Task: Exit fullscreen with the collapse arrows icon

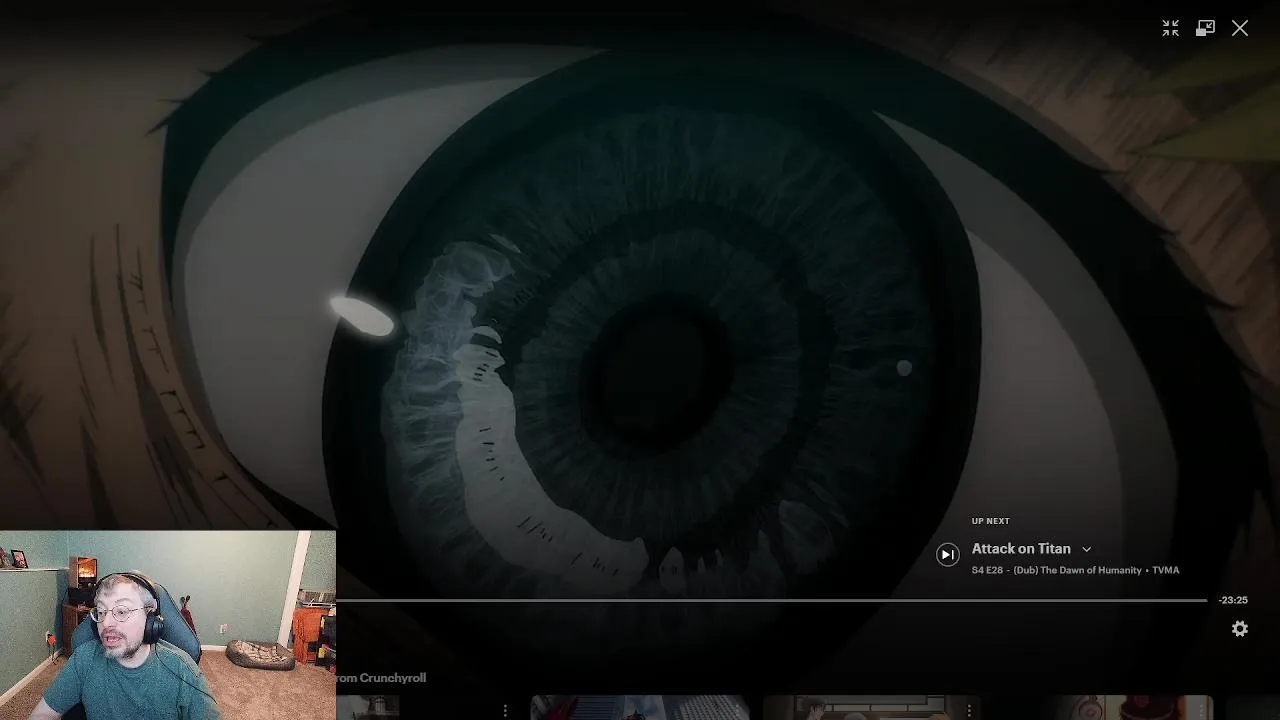Action: pyautogui.click(x=1170, y=28)
